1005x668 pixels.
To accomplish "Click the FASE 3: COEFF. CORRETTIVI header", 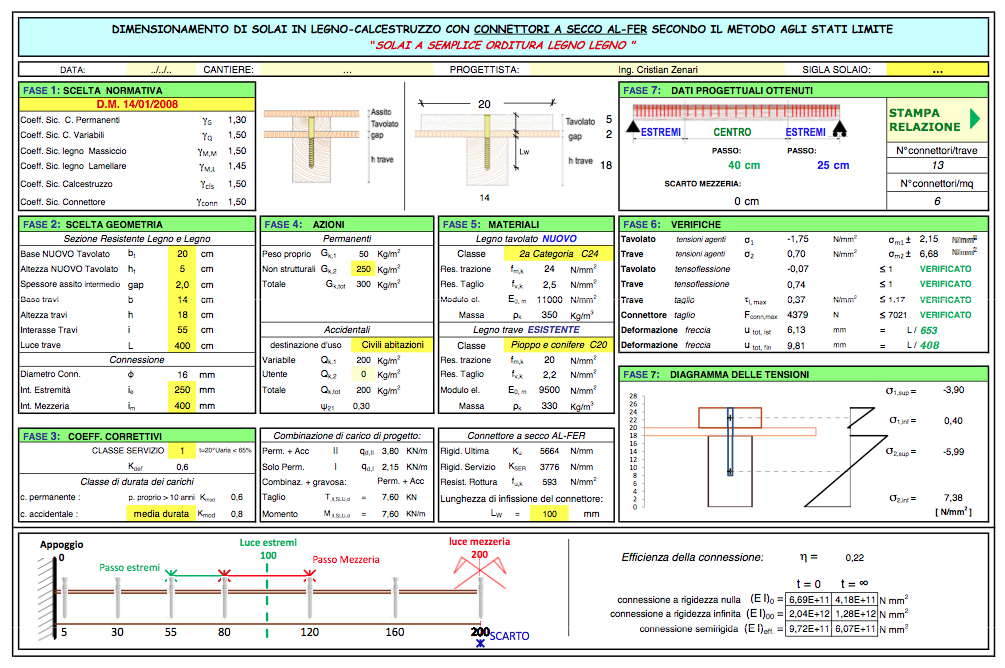I will 137,436.
